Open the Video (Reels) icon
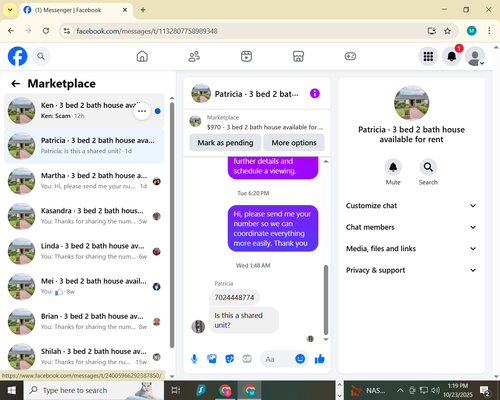The width and height of the screenshot is (500, 400). point(246,56)
